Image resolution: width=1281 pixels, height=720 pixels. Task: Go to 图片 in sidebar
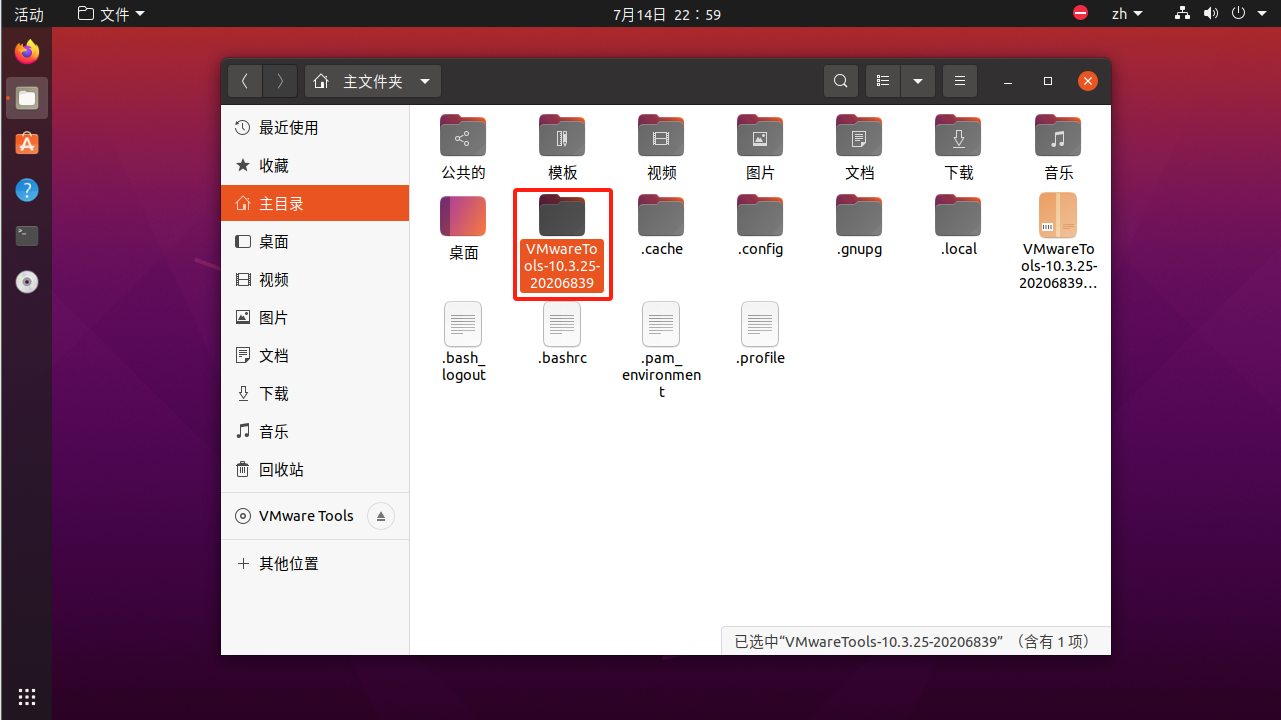[315, 318]
